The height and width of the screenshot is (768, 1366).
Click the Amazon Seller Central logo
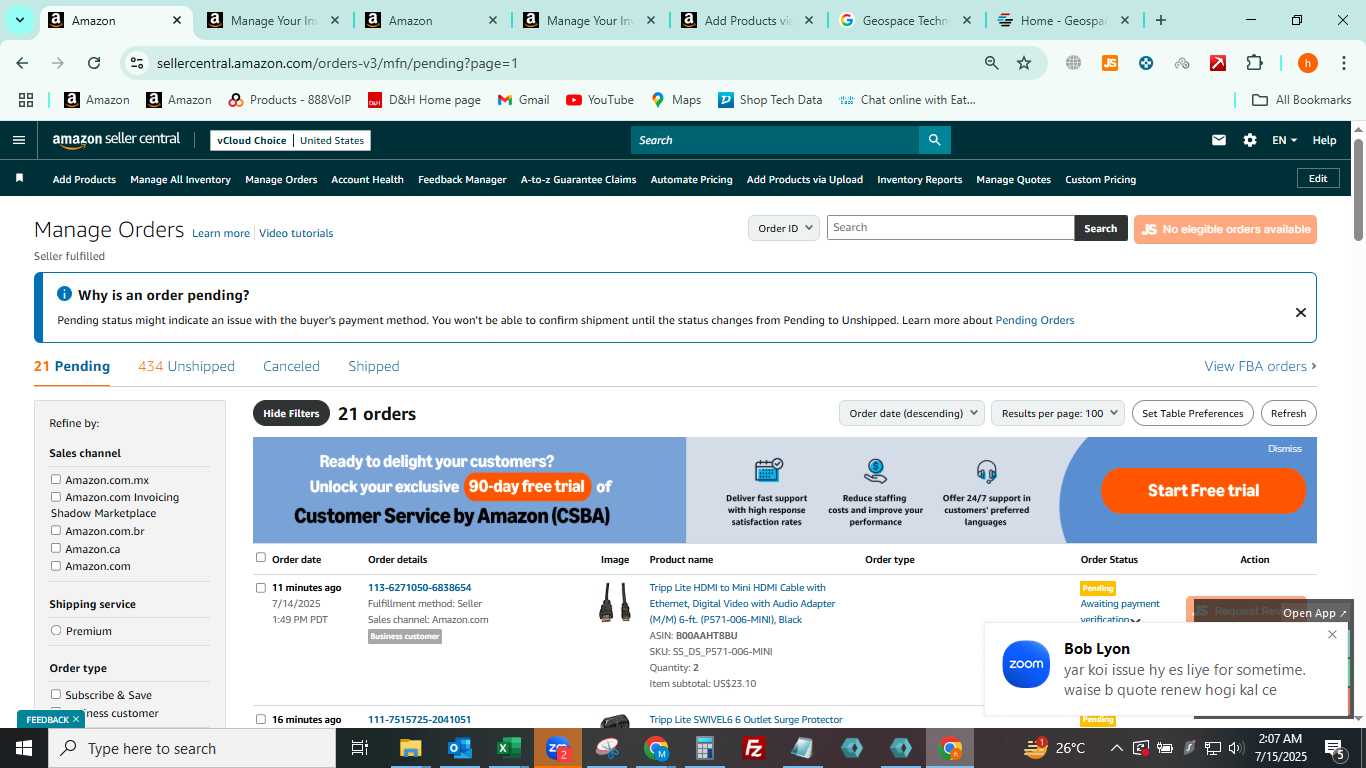pyautogui.click(x=116, y=140)
